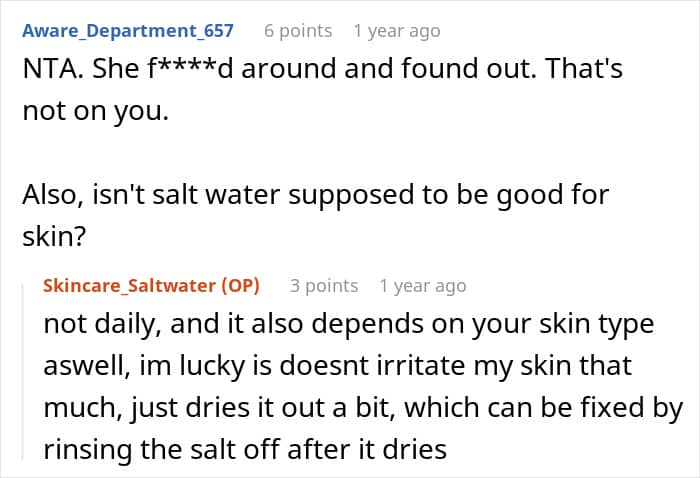Click the 'not on you.' line

(x=95, y=111)
